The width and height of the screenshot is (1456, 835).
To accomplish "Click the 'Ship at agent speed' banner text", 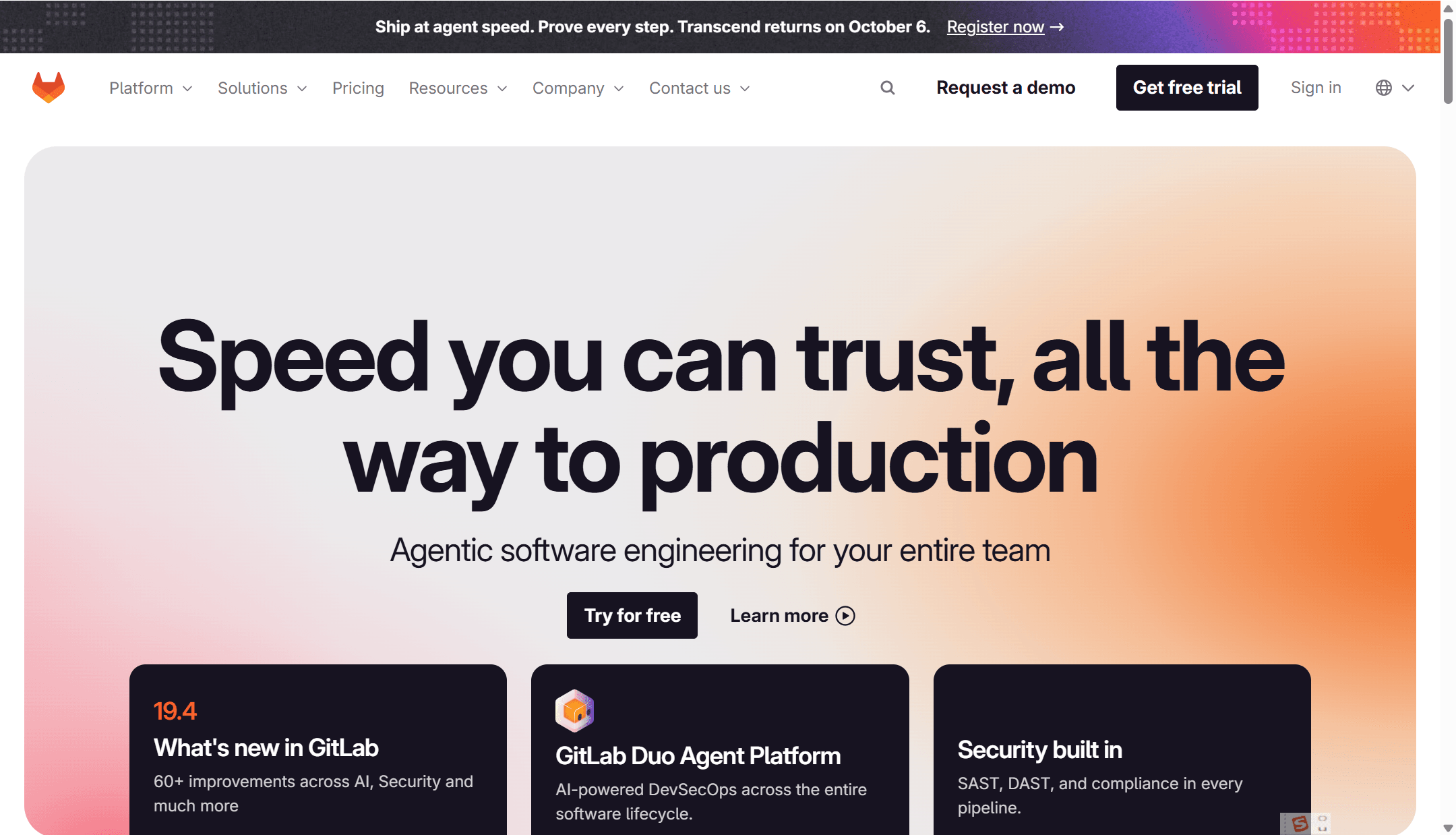I will point(653,27).
